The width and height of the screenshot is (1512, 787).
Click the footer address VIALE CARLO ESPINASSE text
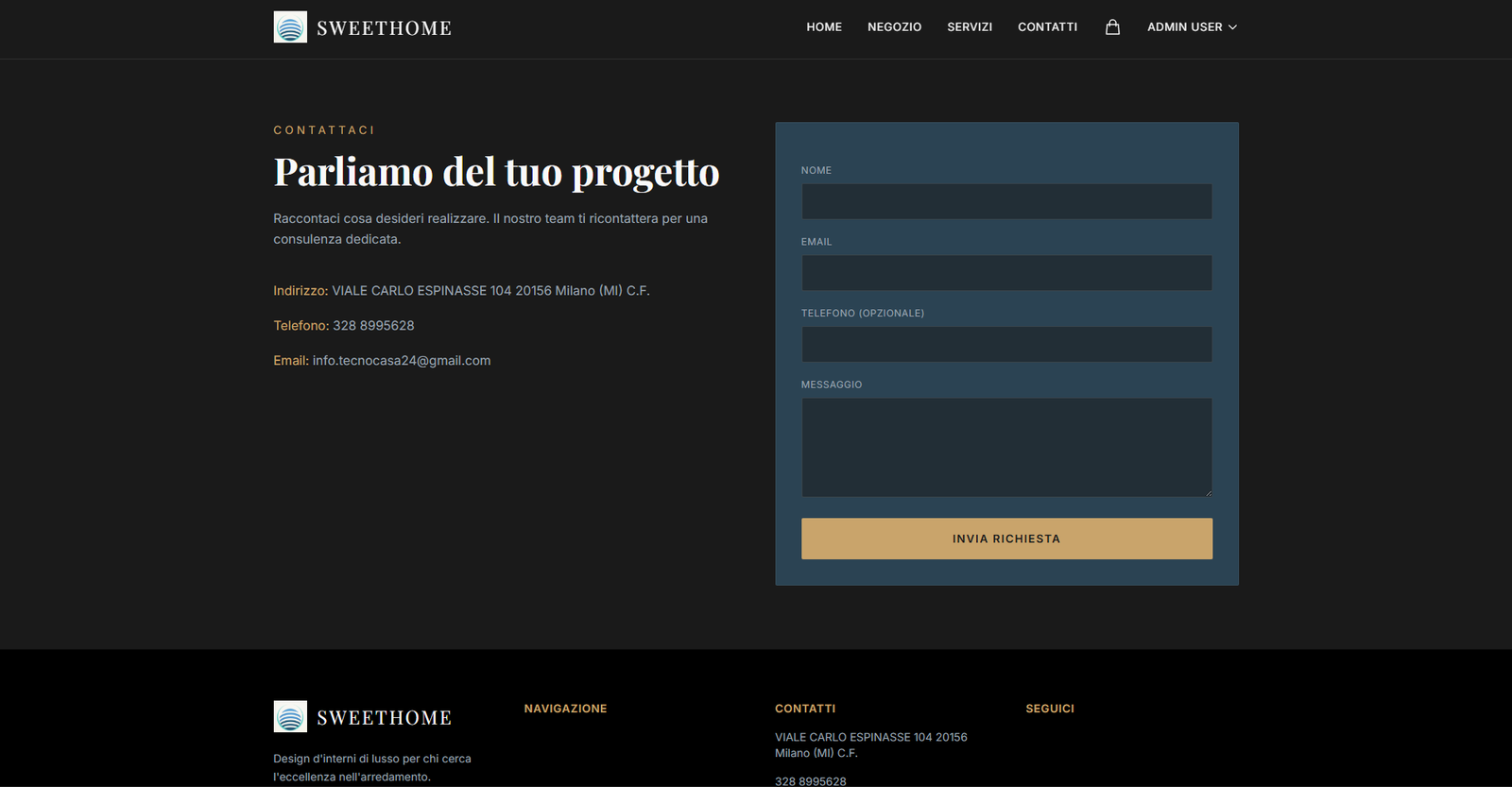coord(871,745)
